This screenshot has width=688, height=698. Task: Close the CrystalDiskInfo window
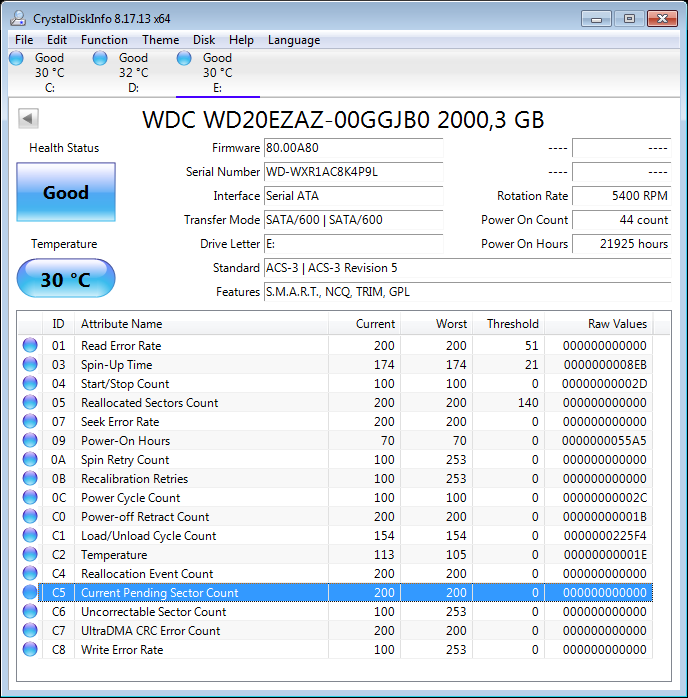(x=662, y=19)
